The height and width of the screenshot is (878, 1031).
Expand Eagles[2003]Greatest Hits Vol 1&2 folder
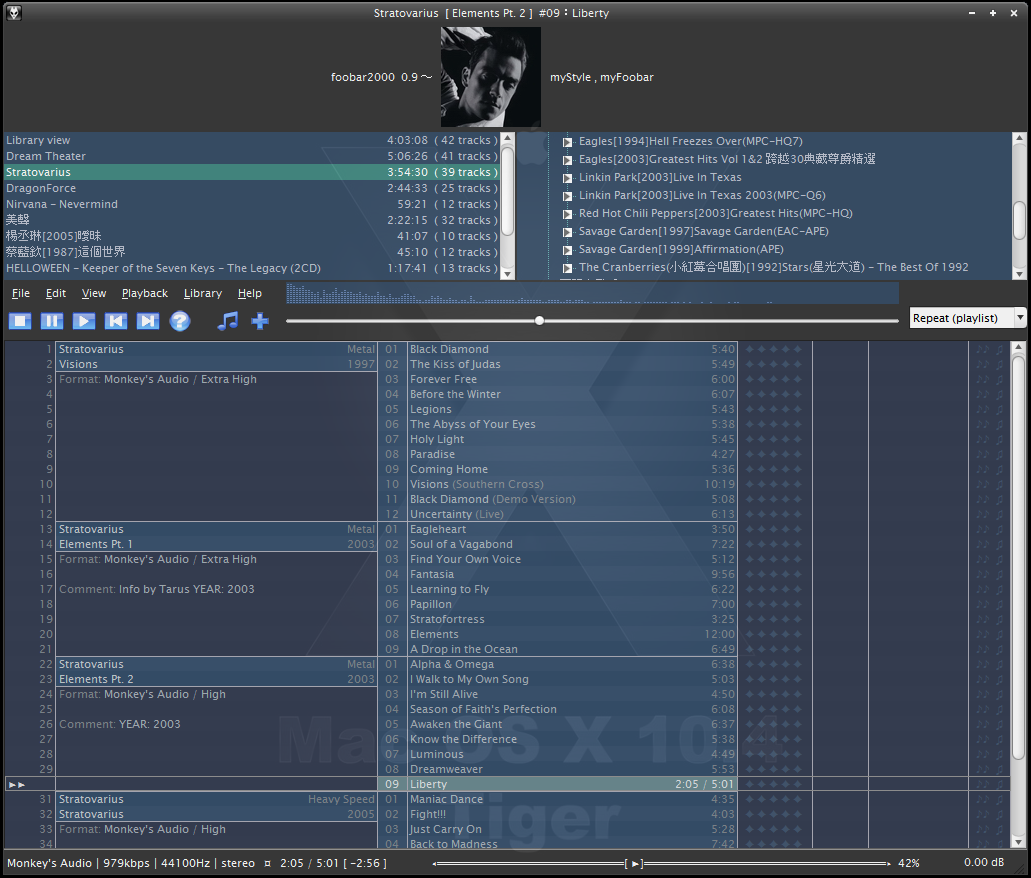click(567, 160)
